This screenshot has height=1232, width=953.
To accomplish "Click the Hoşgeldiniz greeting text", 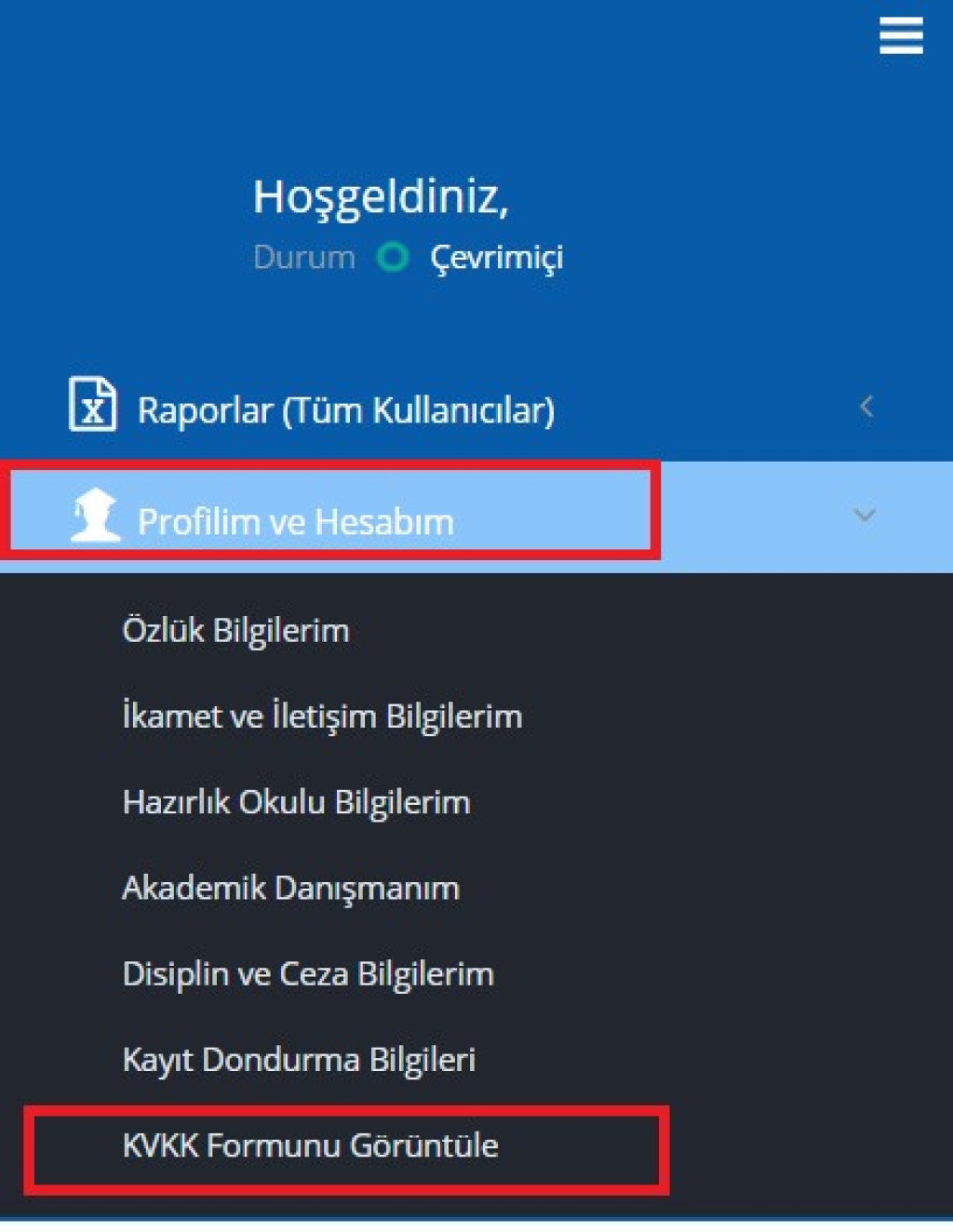I will pos(381,197).
